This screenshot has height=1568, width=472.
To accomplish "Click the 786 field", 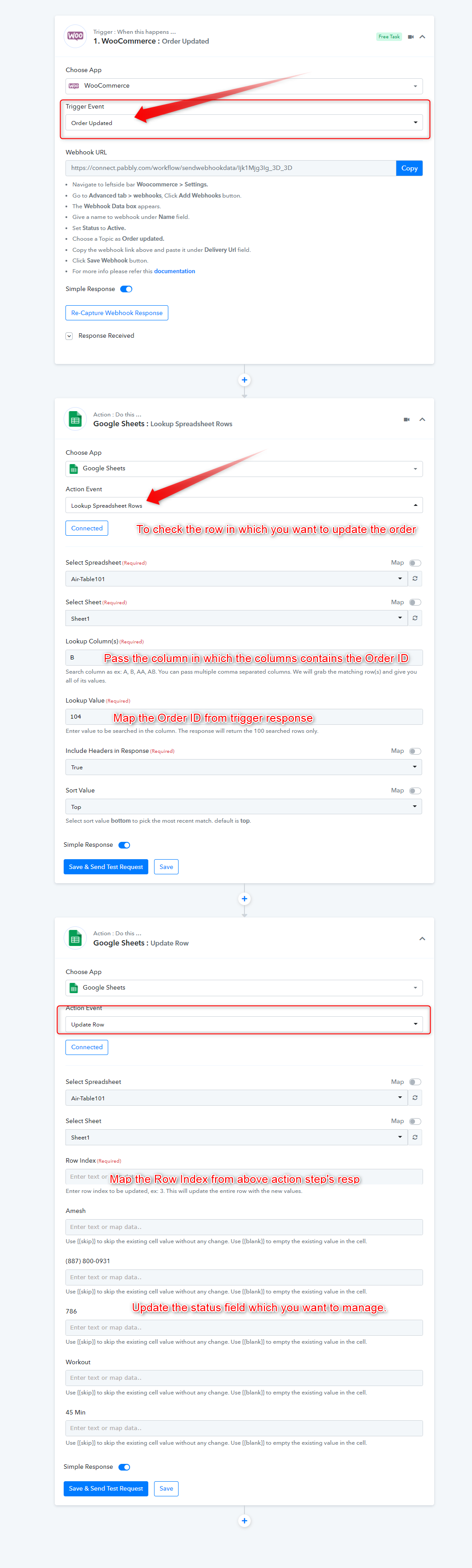I will coord(244,1328).
